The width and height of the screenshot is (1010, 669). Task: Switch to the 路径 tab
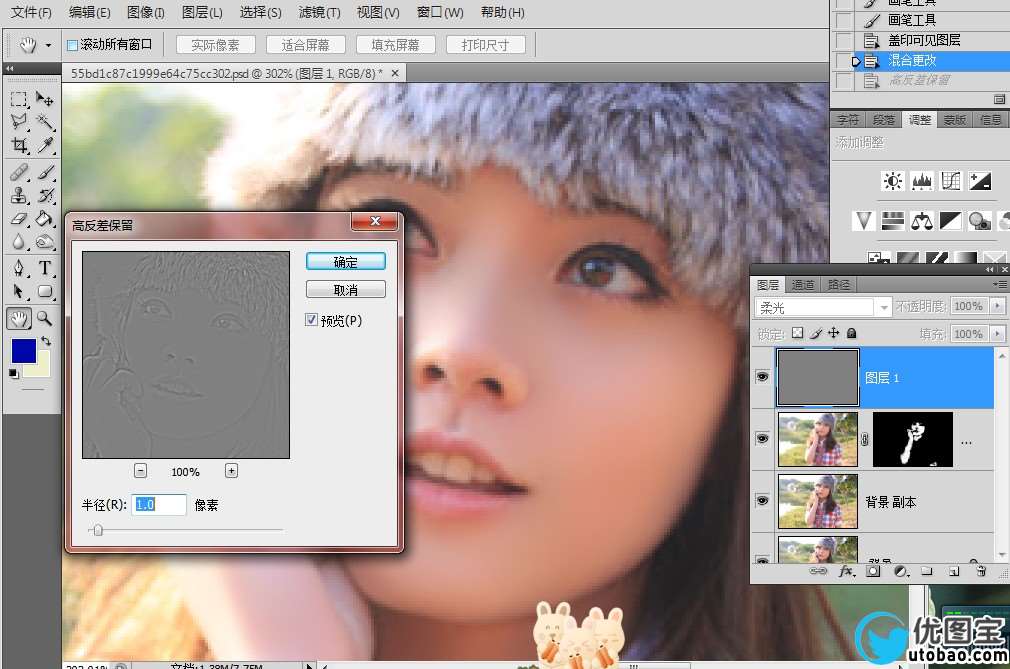(x=838, y=285)
